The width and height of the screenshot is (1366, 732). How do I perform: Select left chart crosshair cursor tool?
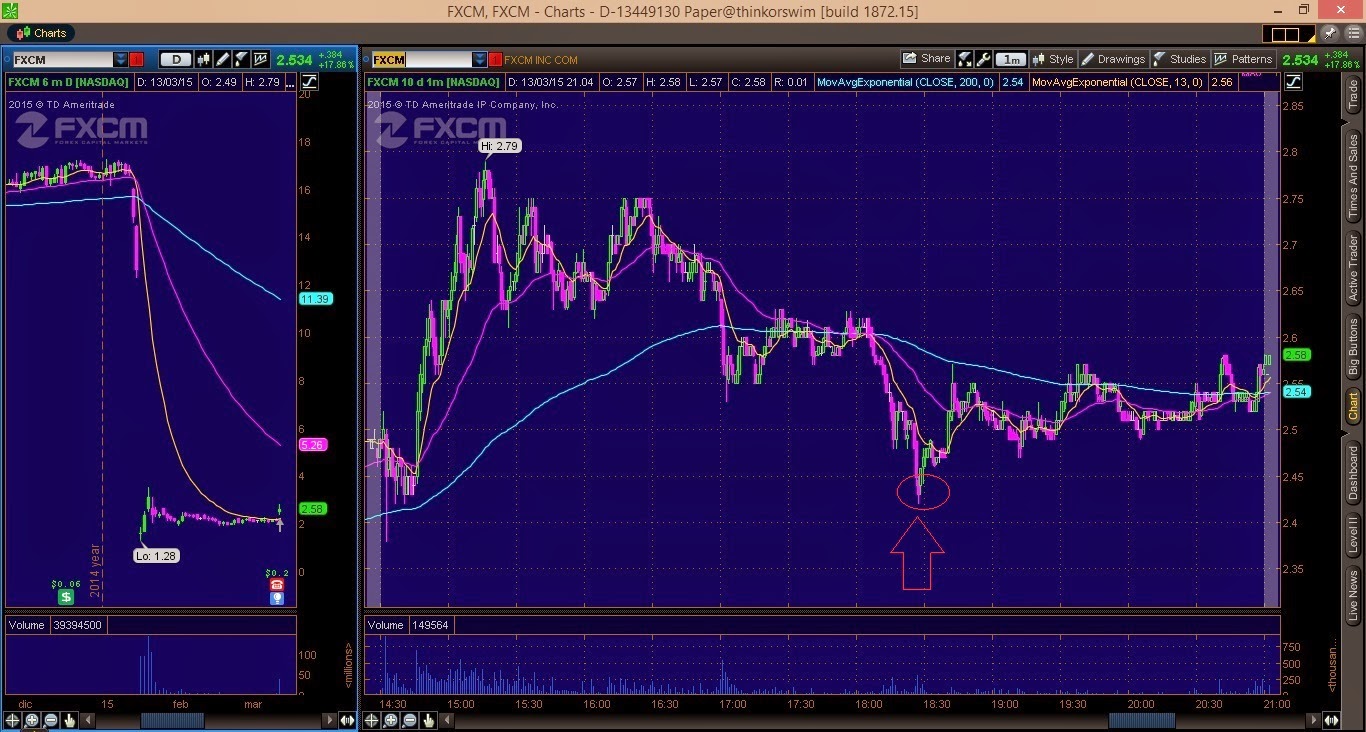tap(12, 720)
